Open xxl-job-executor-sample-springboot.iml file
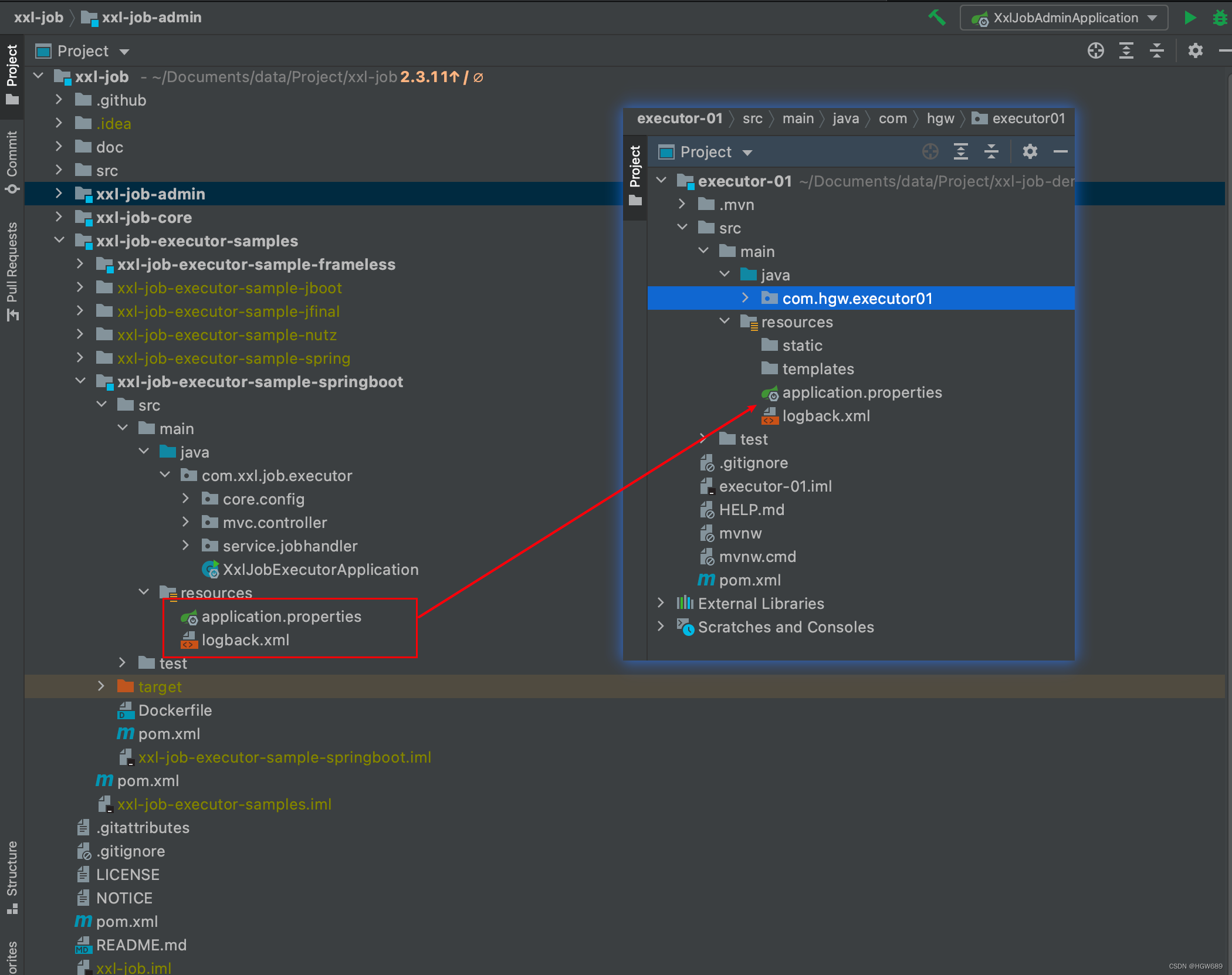 [285, 757]
